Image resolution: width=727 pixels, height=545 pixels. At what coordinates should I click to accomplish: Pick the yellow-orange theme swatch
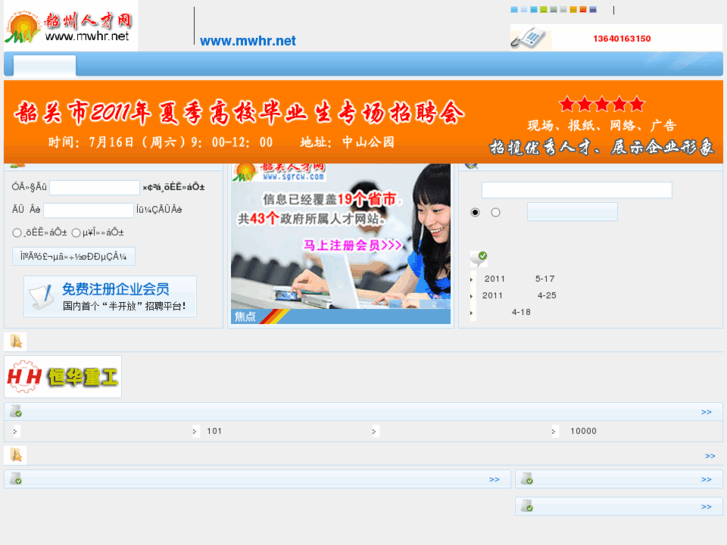coord(573,10)
